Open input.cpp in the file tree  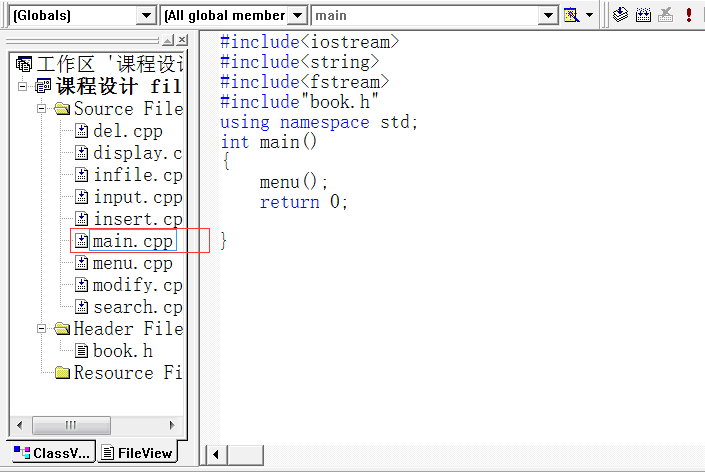click(x=138, y=197)
